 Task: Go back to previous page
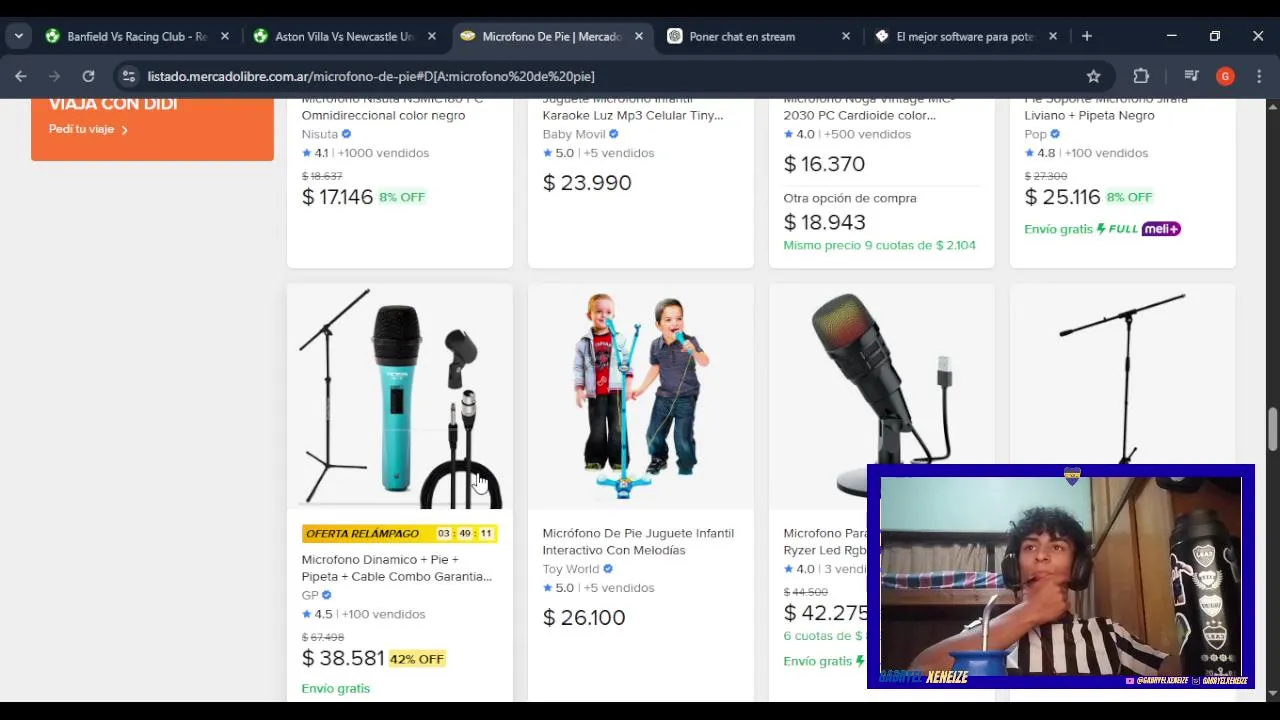[x=21, y=76]
